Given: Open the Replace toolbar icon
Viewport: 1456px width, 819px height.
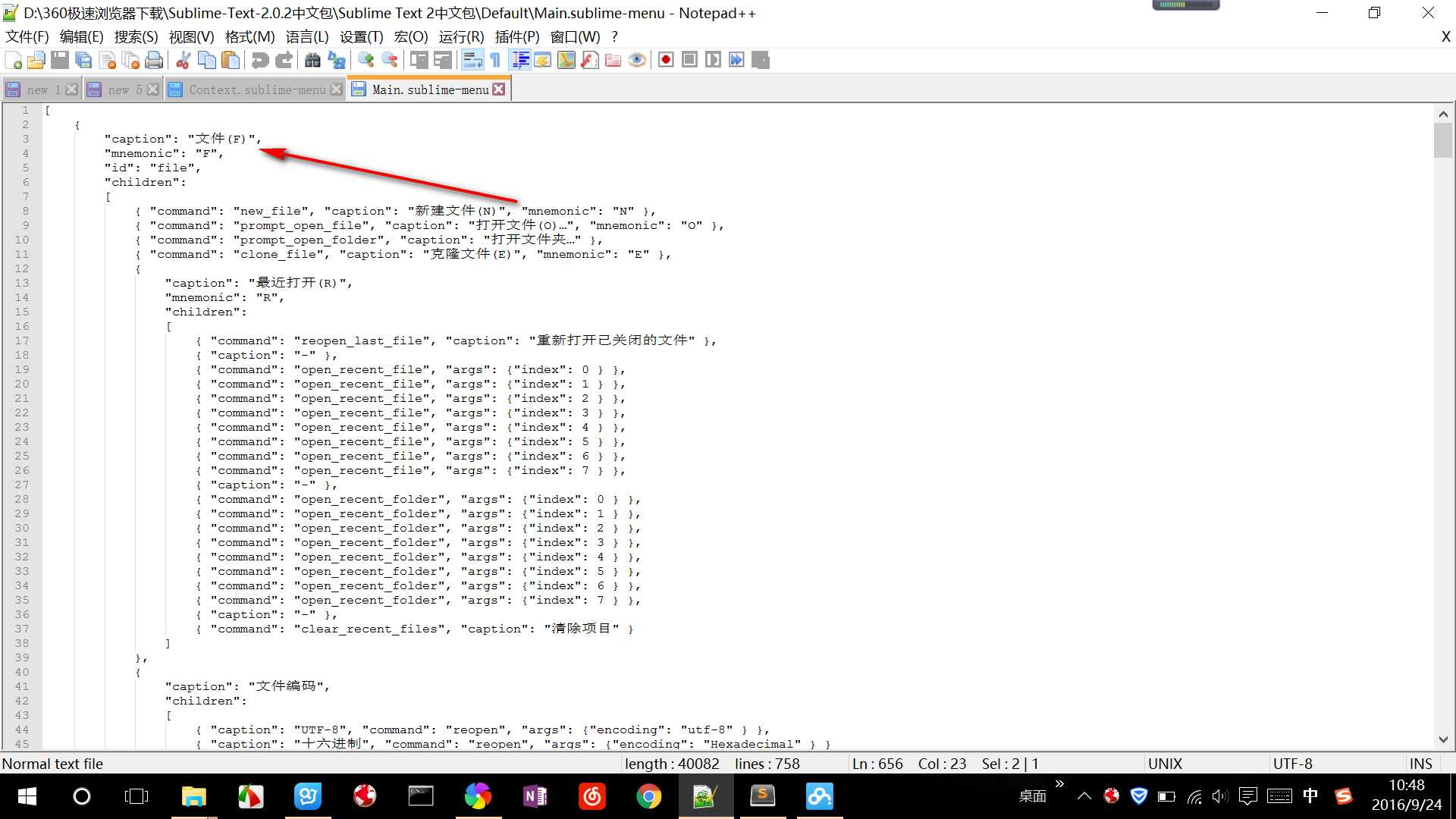Looking at the screenshot, I should [337, 60].
